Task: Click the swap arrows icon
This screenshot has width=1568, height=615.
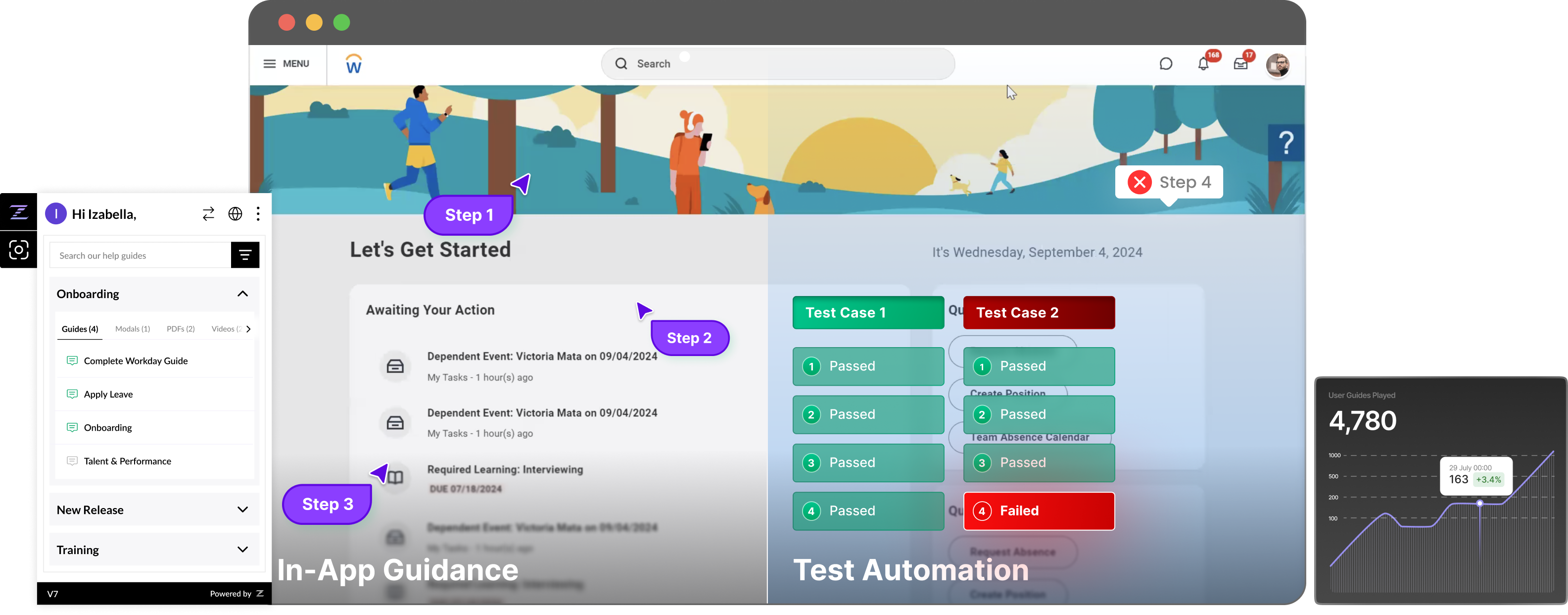Action: 208,214
